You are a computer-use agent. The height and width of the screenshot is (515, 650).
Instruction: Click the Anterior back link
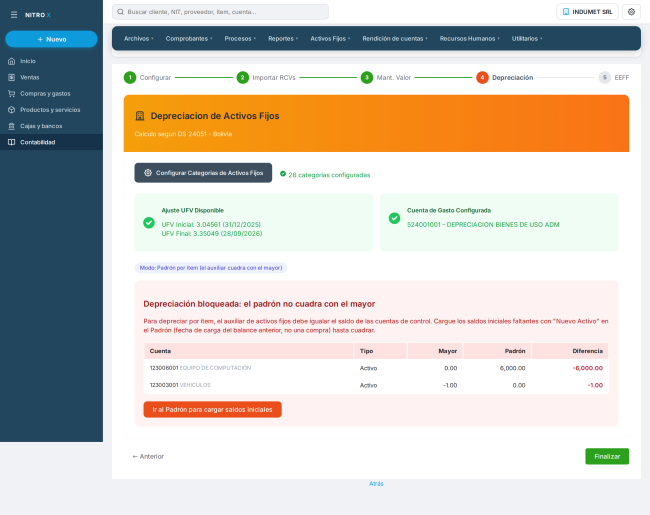[148, 457]
